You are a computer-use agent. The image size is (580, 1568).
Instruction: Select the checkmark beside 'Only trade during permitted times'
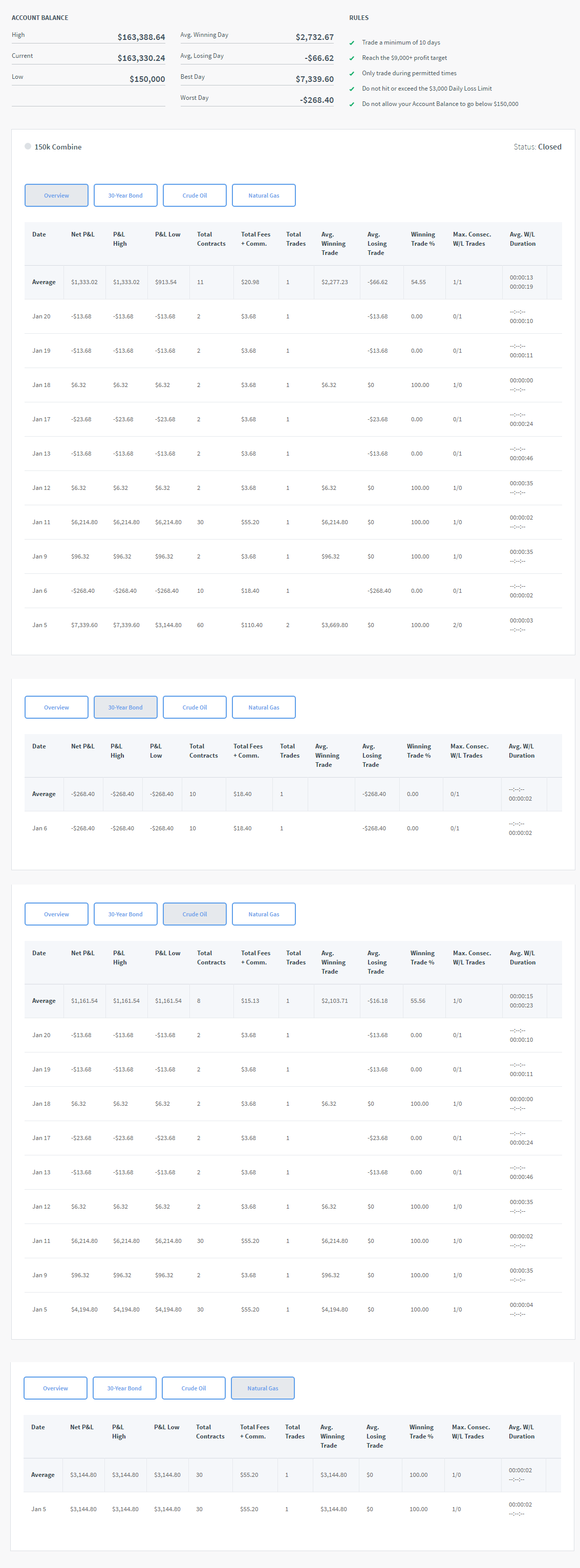[x=352, y=74]
